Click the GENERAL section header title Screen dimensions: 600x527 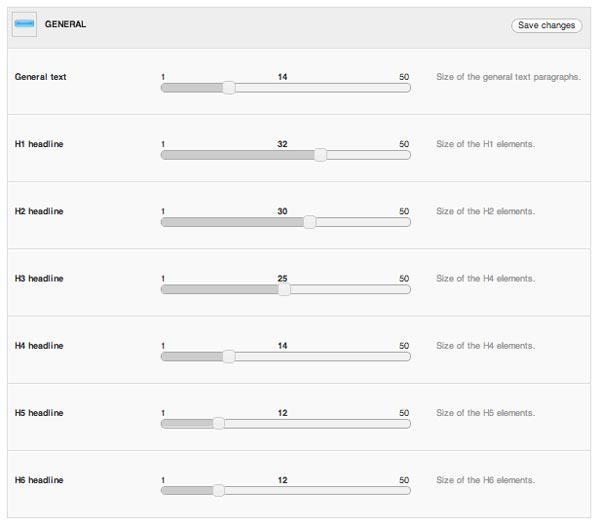point(65,24)
